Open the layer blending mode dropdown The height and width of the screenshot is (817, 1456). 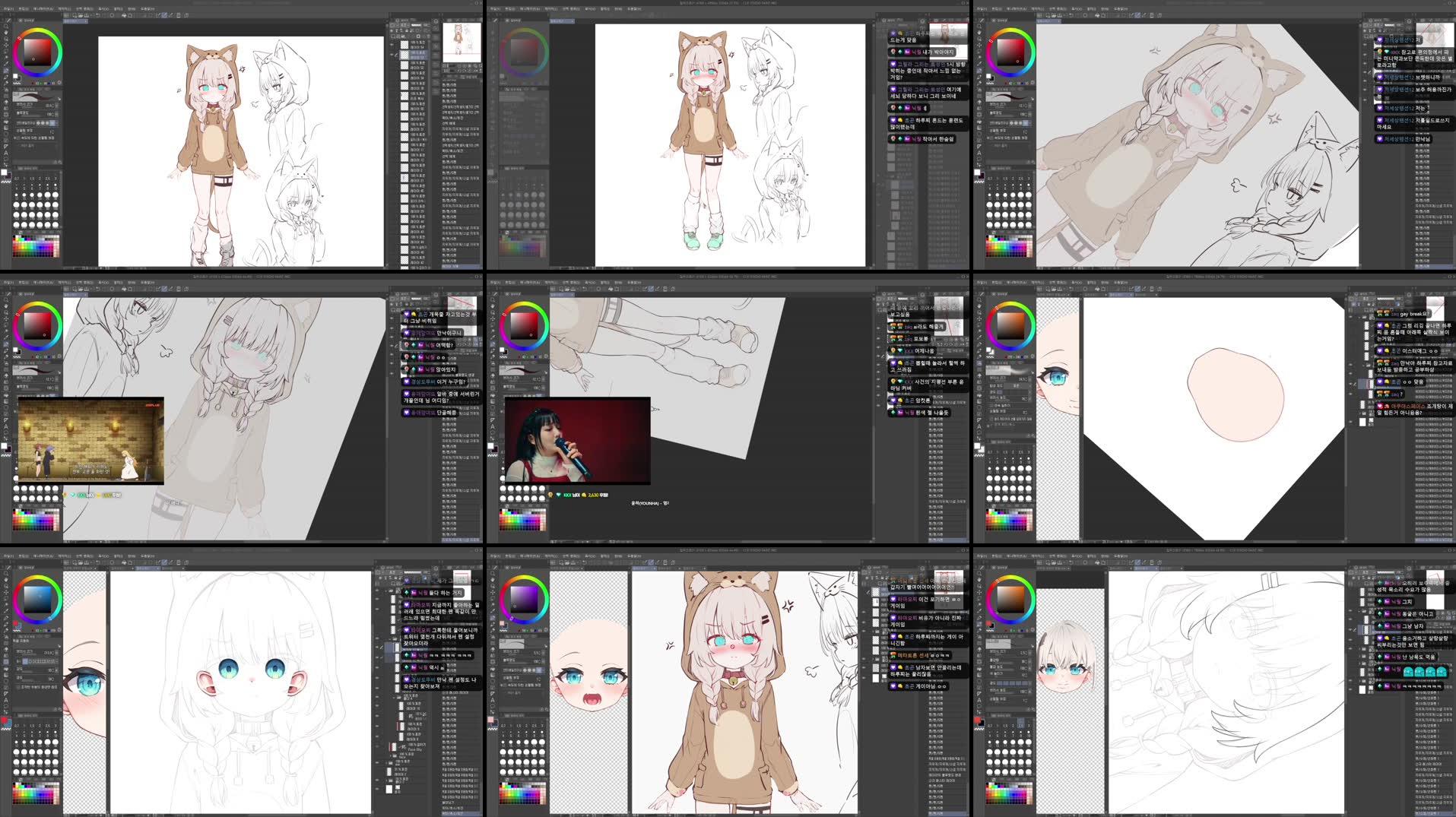coord(414,25)
